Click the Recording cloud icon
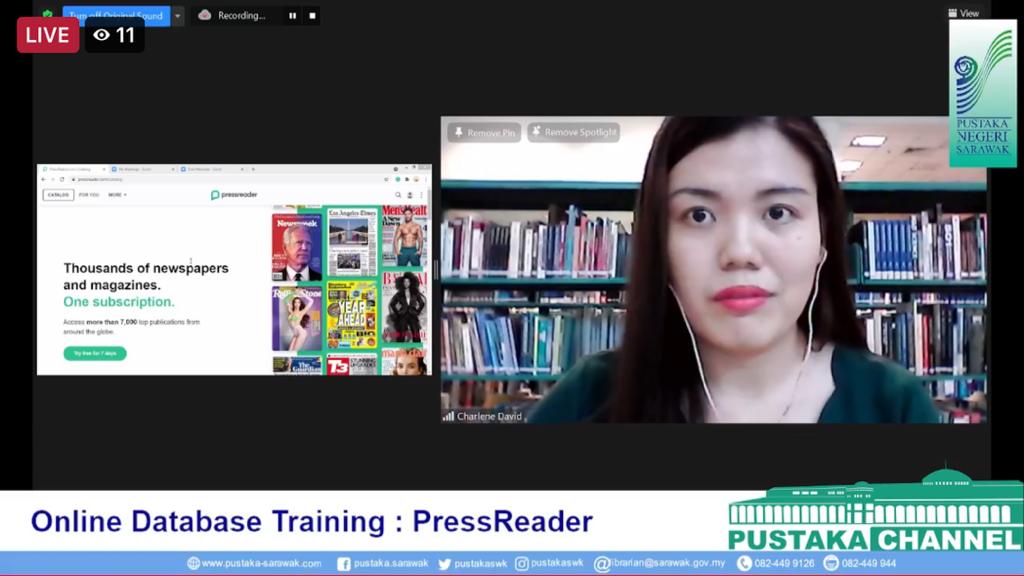 point(204,15)
